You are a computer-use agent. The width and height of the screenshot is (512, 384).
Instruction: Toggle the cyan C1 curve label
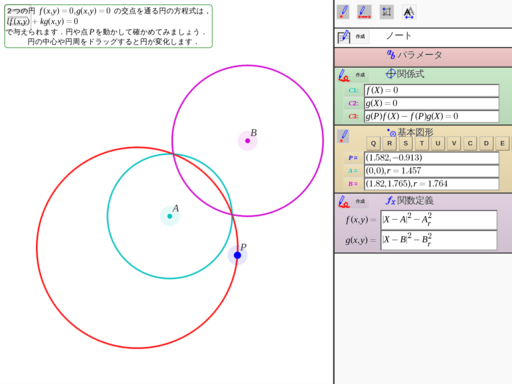pyautogui.click(x=353, y=90)
